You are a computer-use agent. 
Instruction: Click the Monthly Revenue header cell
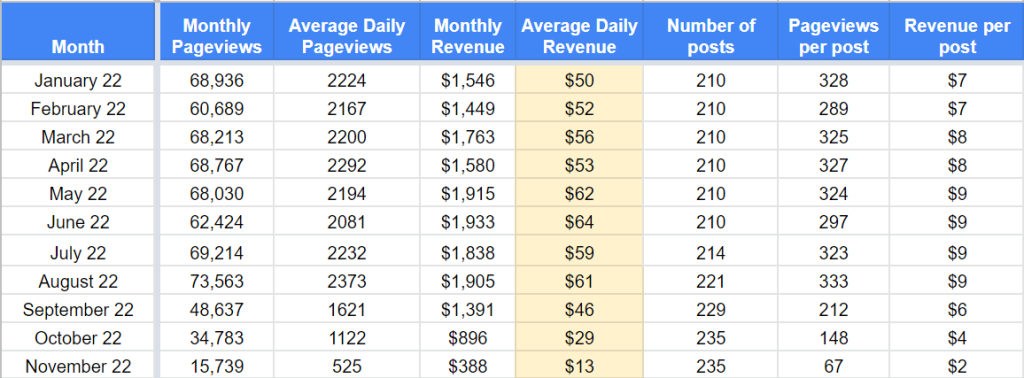click(x=468, y=32)
